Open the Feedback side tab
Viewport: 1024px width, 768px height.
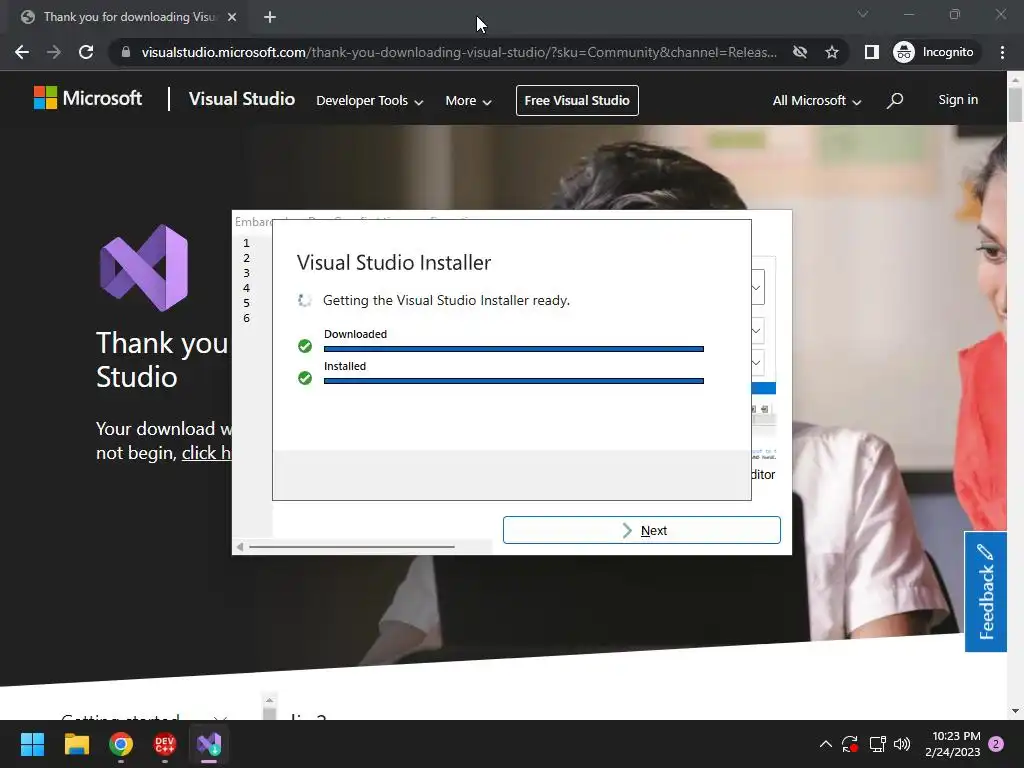click(985, 591)
